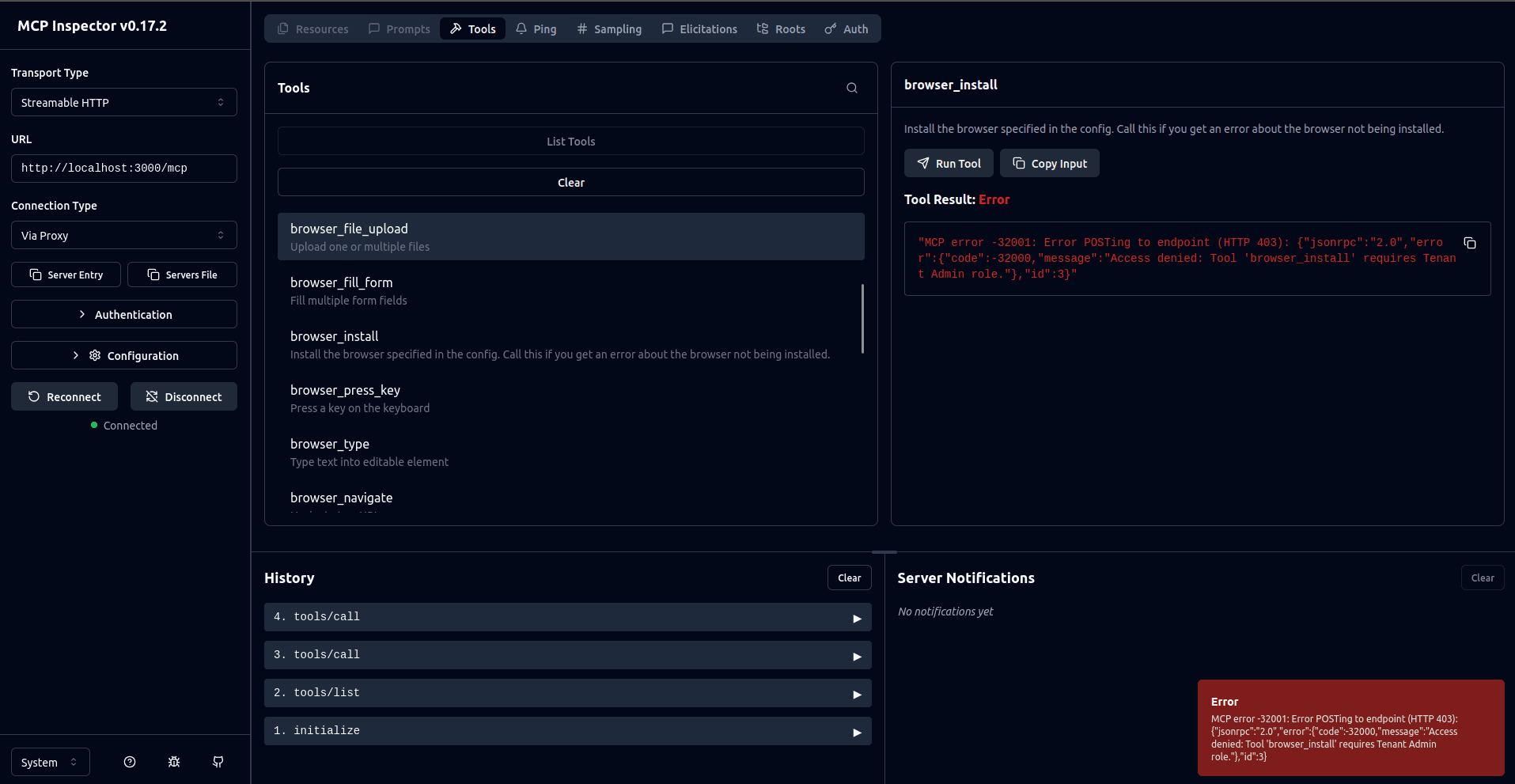Open the help question mark icon
Image resolution: width=1515 pixels, height=784 pixels.
(130, 762)
